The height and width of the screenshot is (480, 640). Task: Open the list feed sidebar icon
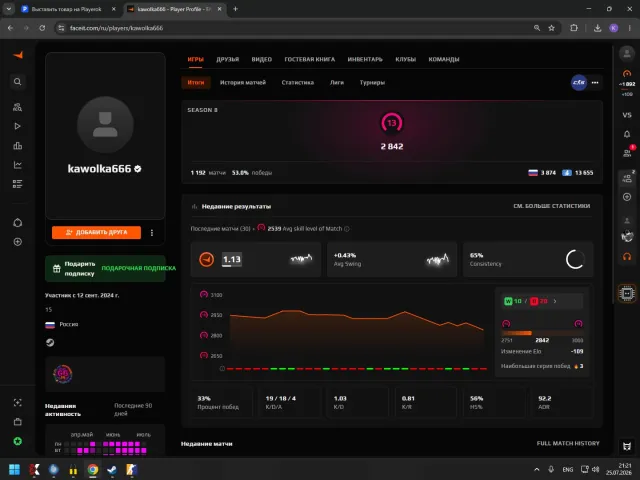coord(17,184)
